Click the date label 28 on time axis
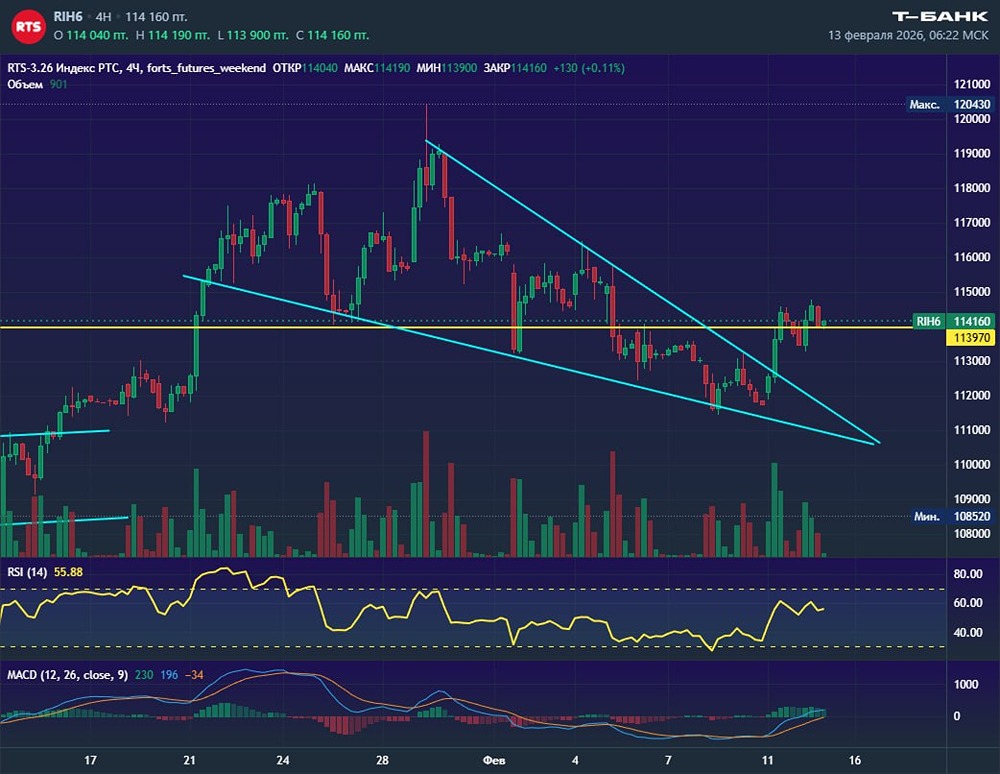The image size is (1000, 774). click(382, 760)
